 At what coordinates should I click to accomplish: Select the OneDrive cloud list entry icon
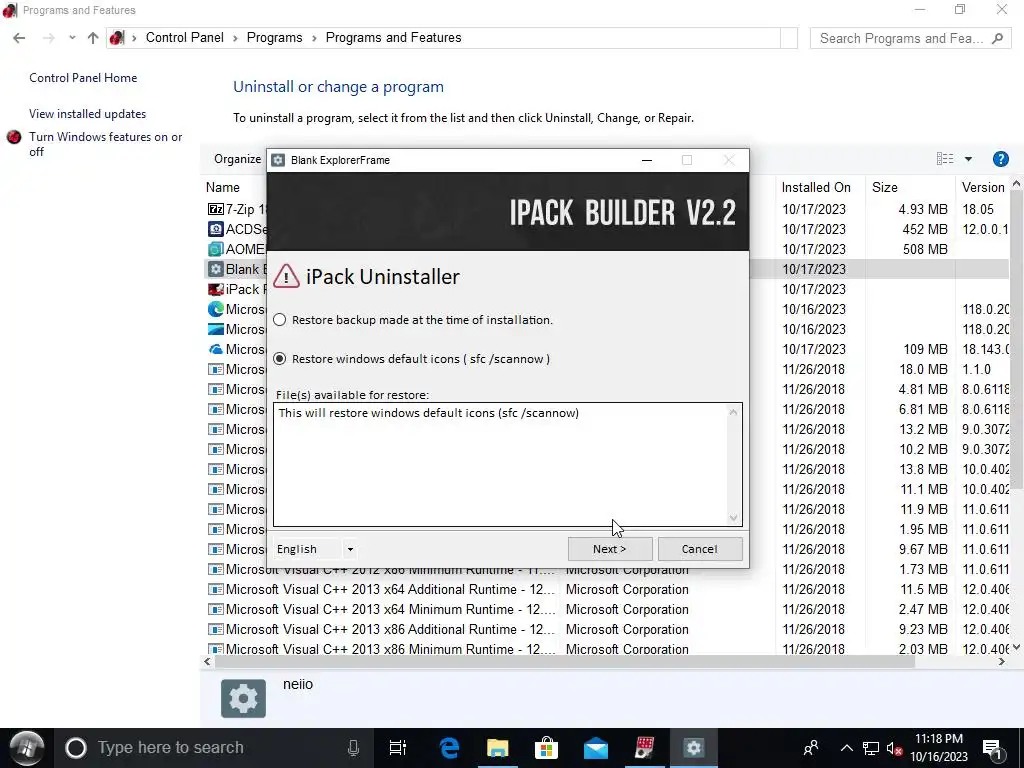coord(216,349)
